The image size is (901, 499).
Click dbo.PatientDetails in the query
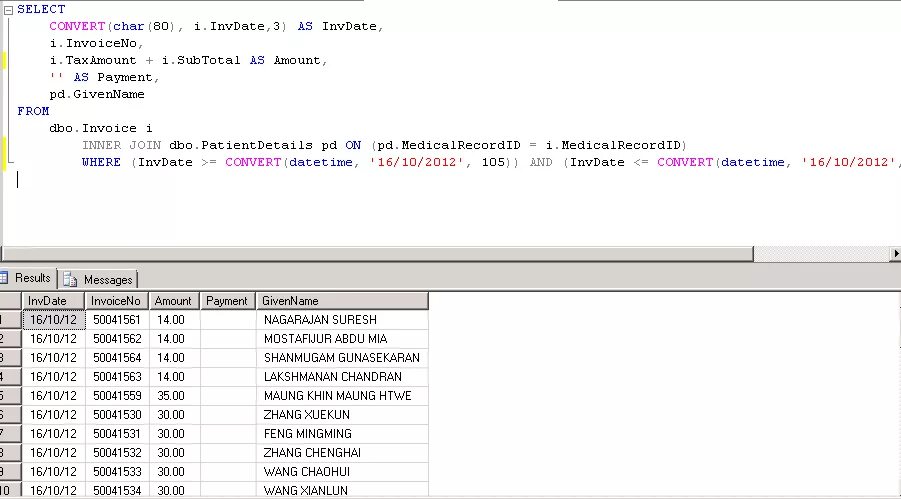(241, 145)
